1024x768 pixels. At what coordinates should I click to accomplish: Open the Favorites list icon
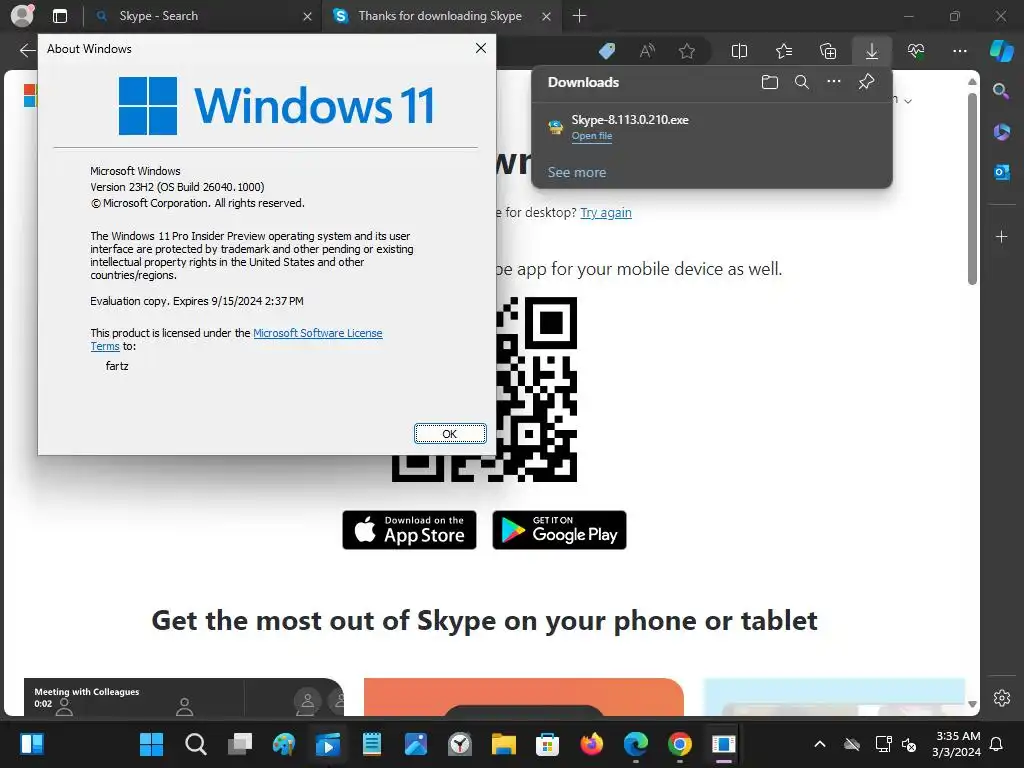pos(784,51)
